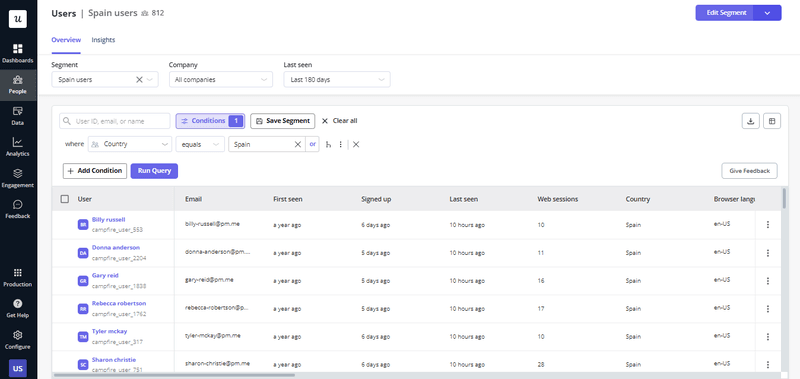800x379 pixels.
Task: Open the Analytics section
Action: (x=18, y=147)
